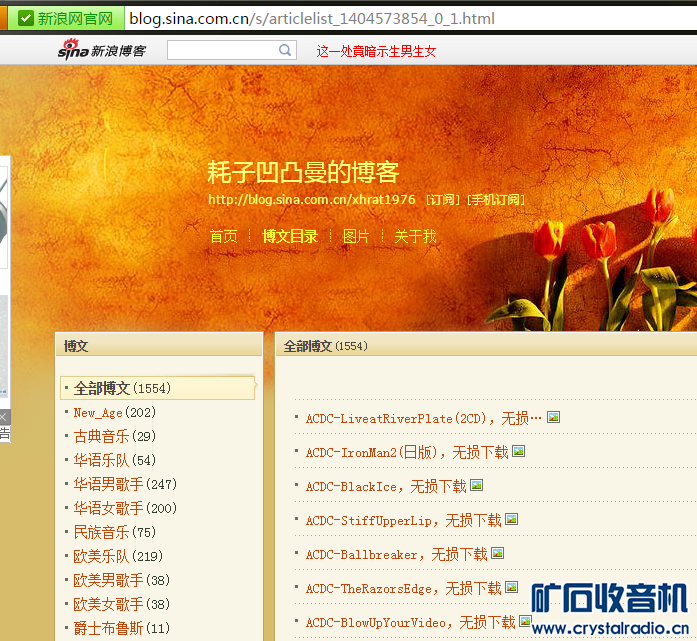Image resolution: width=697 pixels, height=641 pixels.
Task: Go to 首页 home tab
Action: point(224,236)
